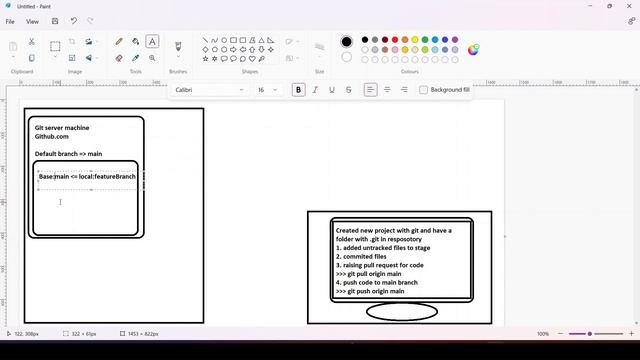Viewport: 640px width, 360px height.
Task: Pick the yellow colour swatch
Action: [415, 40]
